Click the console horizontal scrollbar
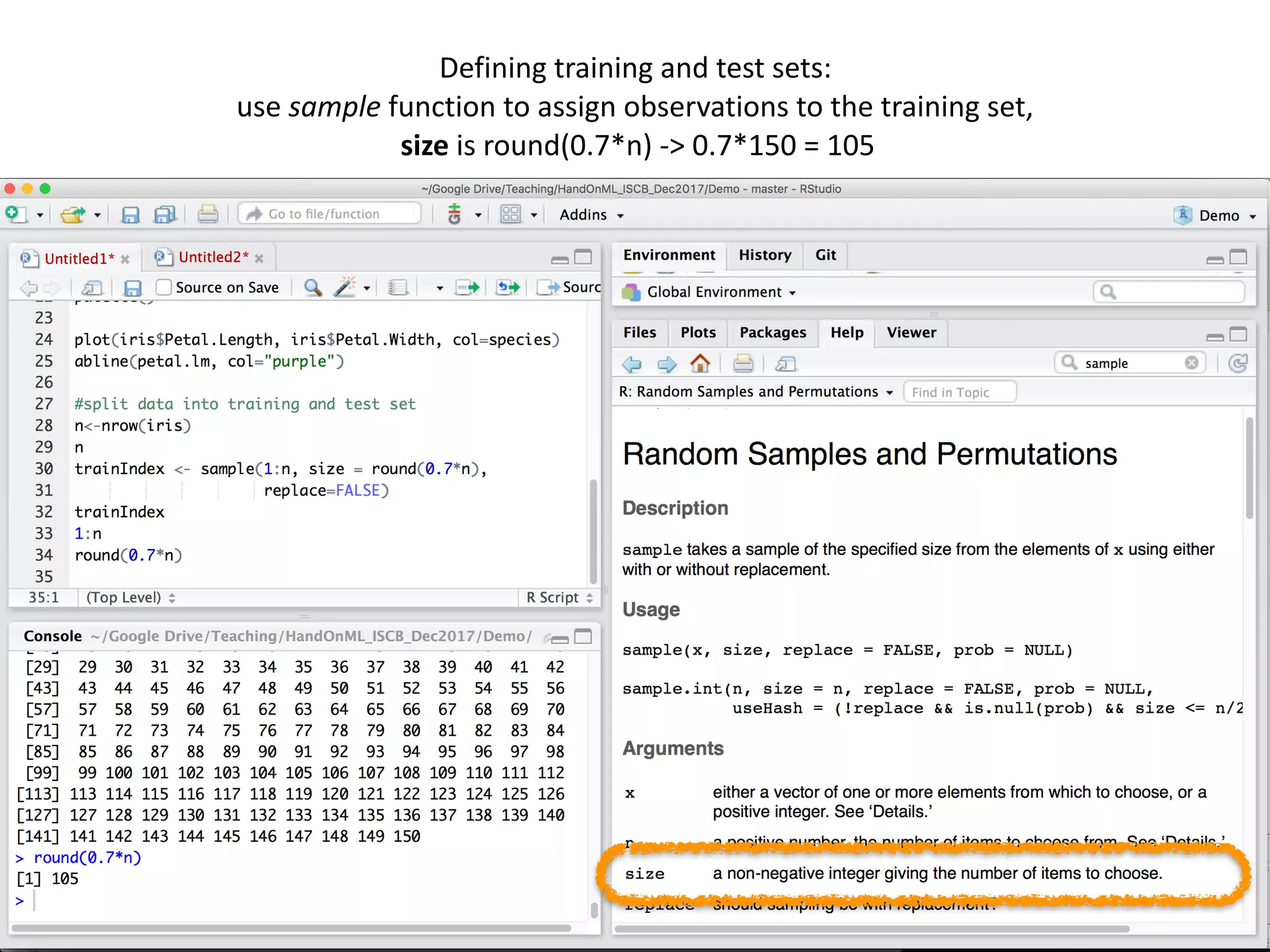This screenshot has height=952, width=1270. [291, 928]
